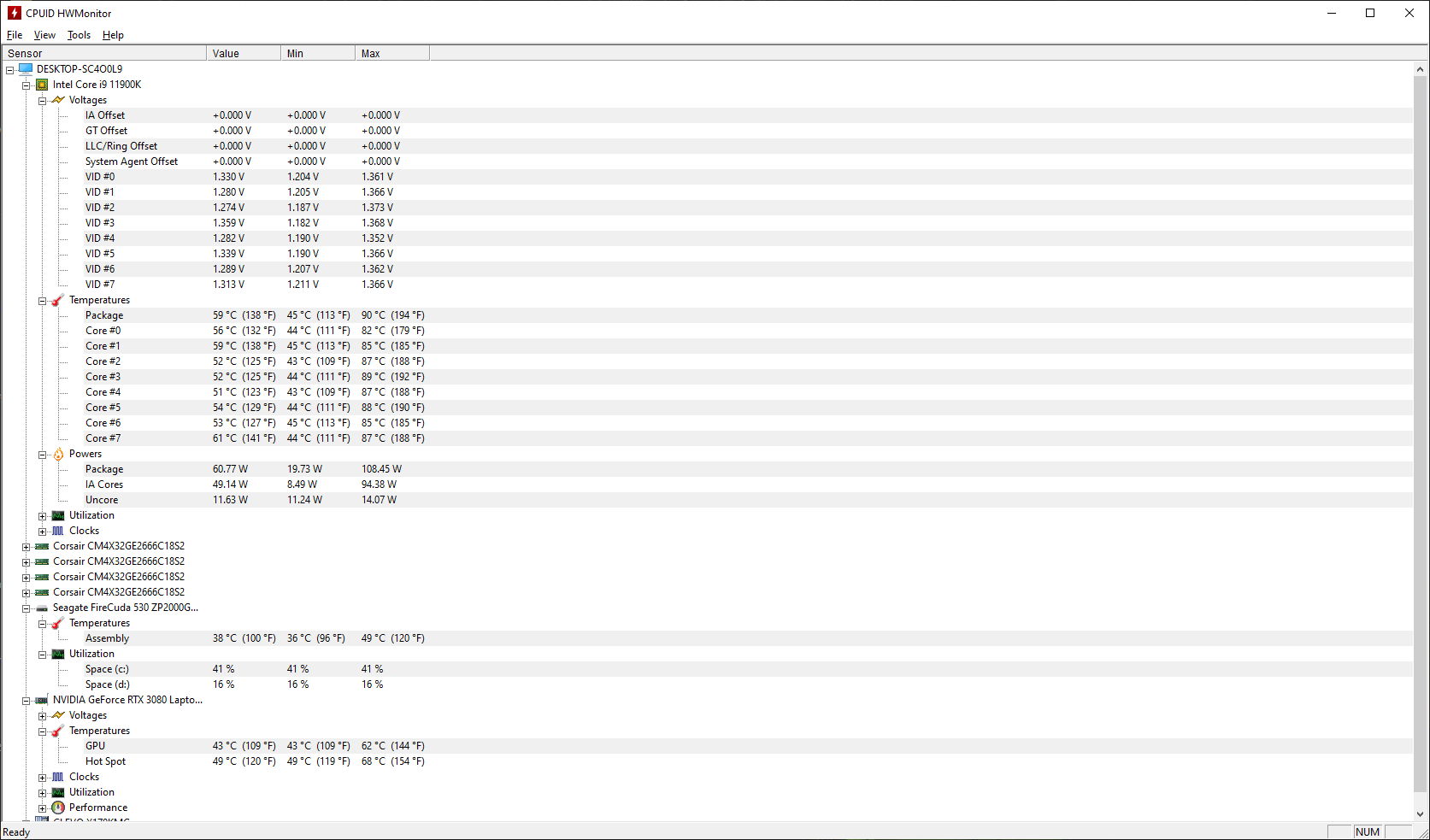Click the DESKTOP-SC4O0L9 computer icon
Image resolution: width=1430 pixels, height=840 pixels.
[26, 68]
